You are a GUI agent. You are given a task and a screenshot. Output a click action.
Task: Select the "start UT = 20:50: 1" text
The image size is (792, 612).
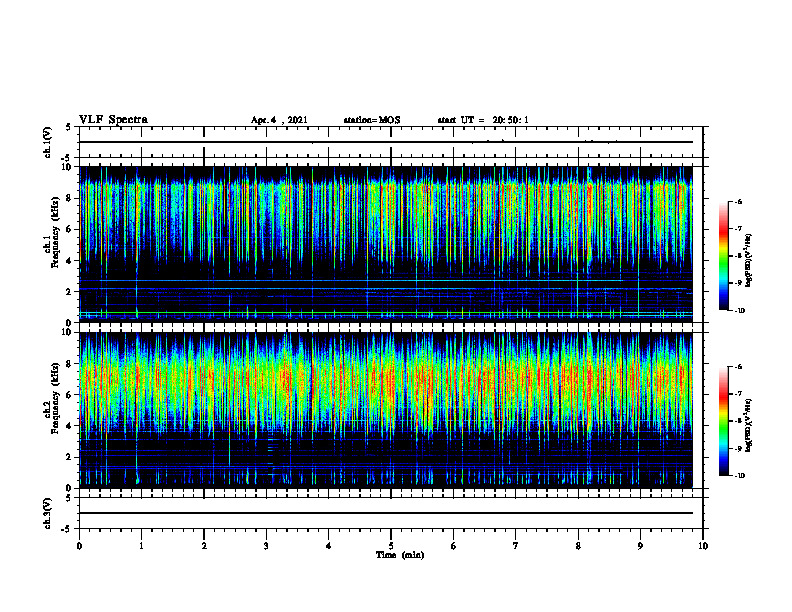(483, 120)
